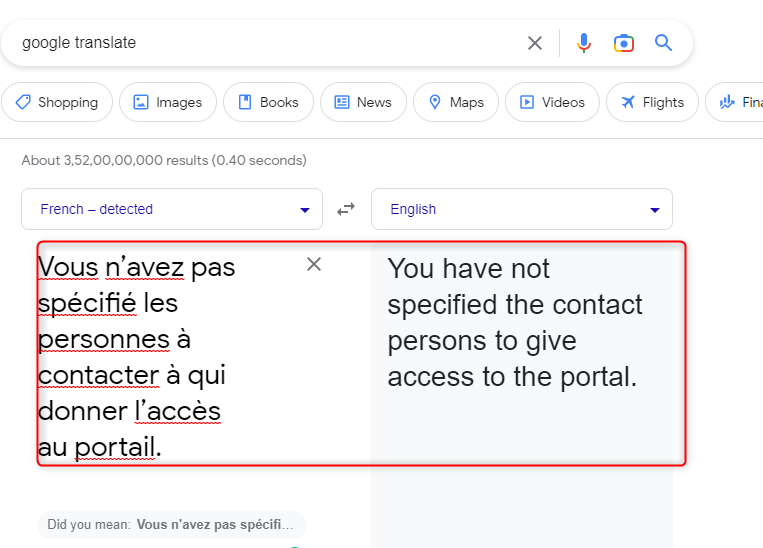Select the Videos tab

point(552,102)
